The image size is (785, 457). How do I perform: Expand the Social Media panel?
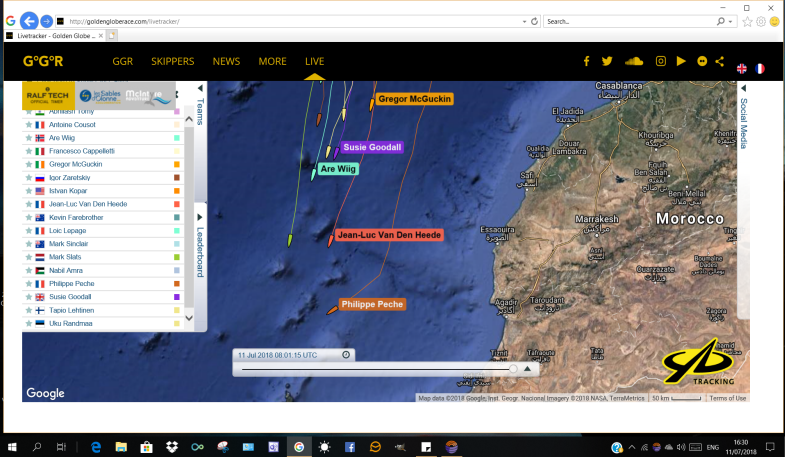click(x=743, y=90)
